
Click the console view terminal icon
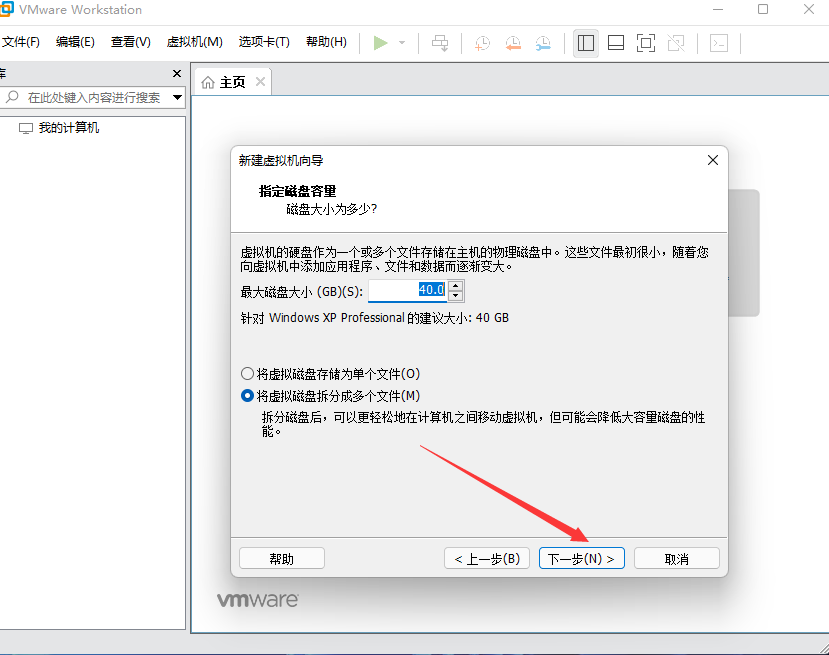(x=718, y=43)
